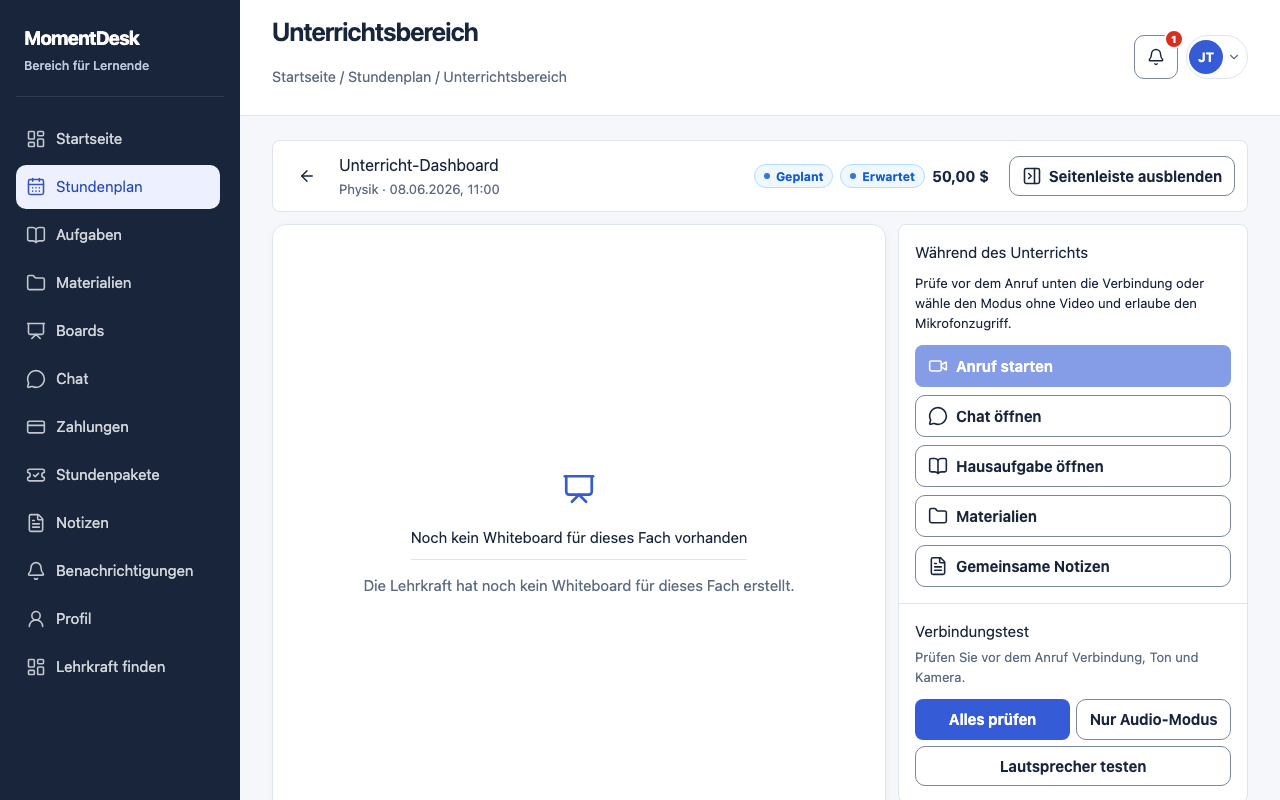This screenshot has width=1280, height=800.
Task: Click the MomentDesk logo text
Action: (x=82, y=38)
